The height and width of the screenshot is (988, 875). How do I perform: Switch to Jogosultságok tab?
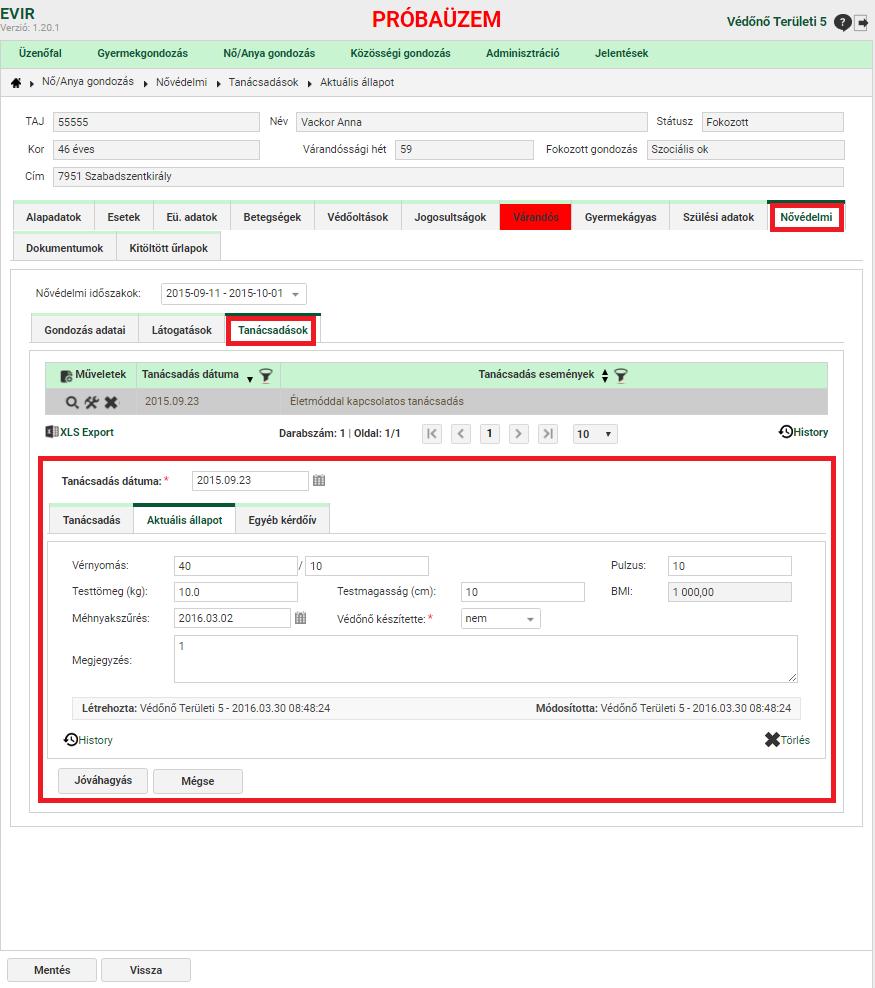coord(450,217)
